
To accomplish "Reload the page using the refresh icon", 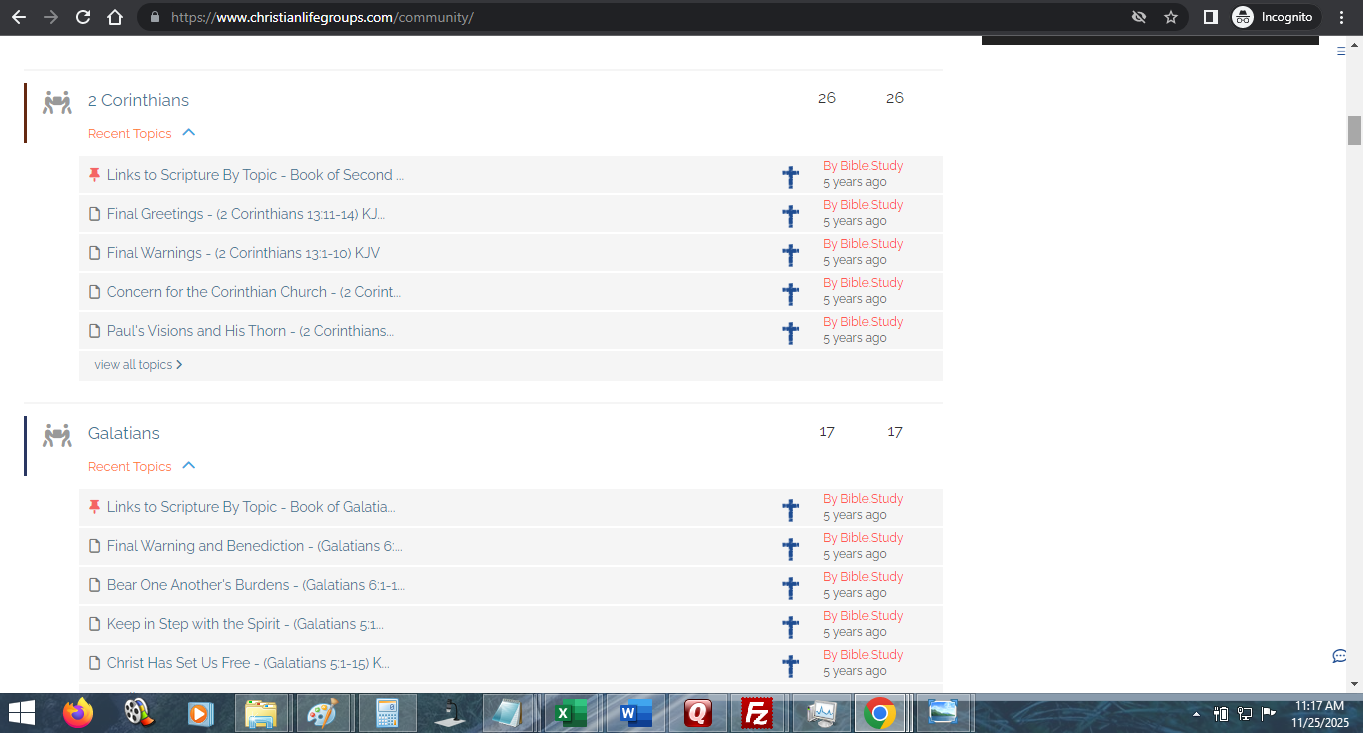I will pos(83,17).
